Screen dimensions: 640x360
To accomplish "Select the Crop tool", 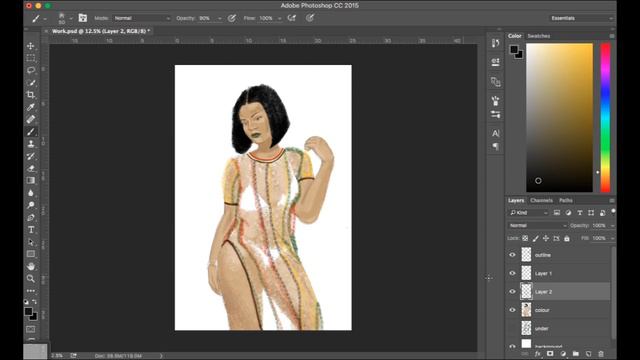I will [31, 95].
